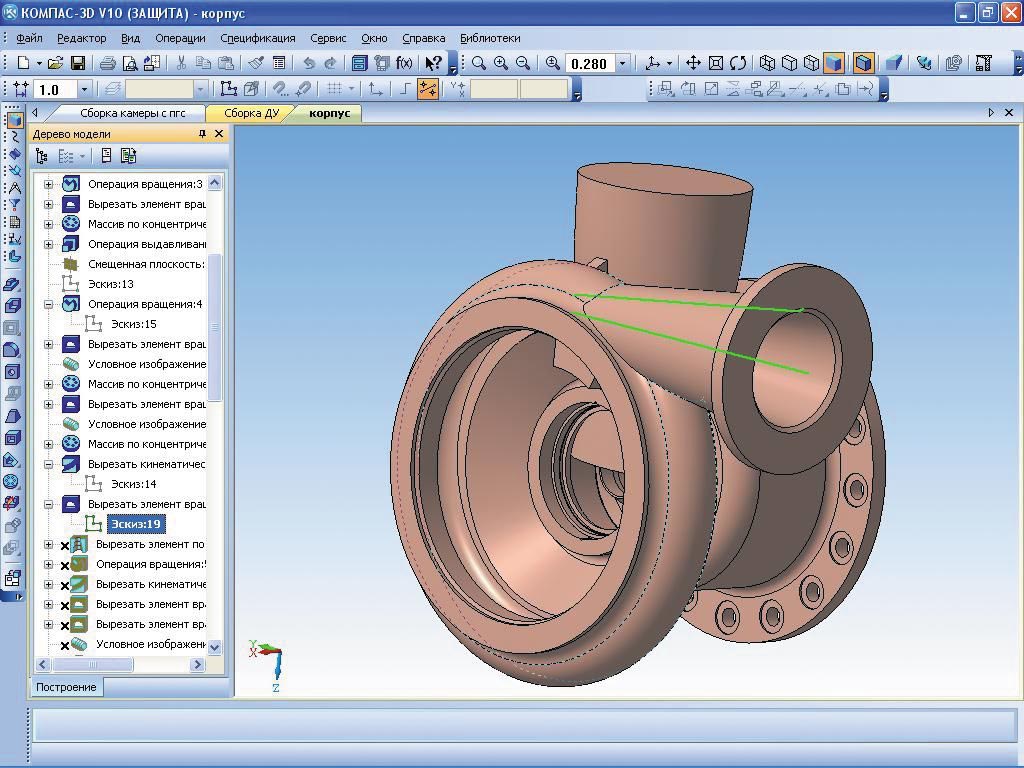Select Эскиз:14 in the model tree
The width and height of the screenshot is (1024, 768).
pos(133,484)
